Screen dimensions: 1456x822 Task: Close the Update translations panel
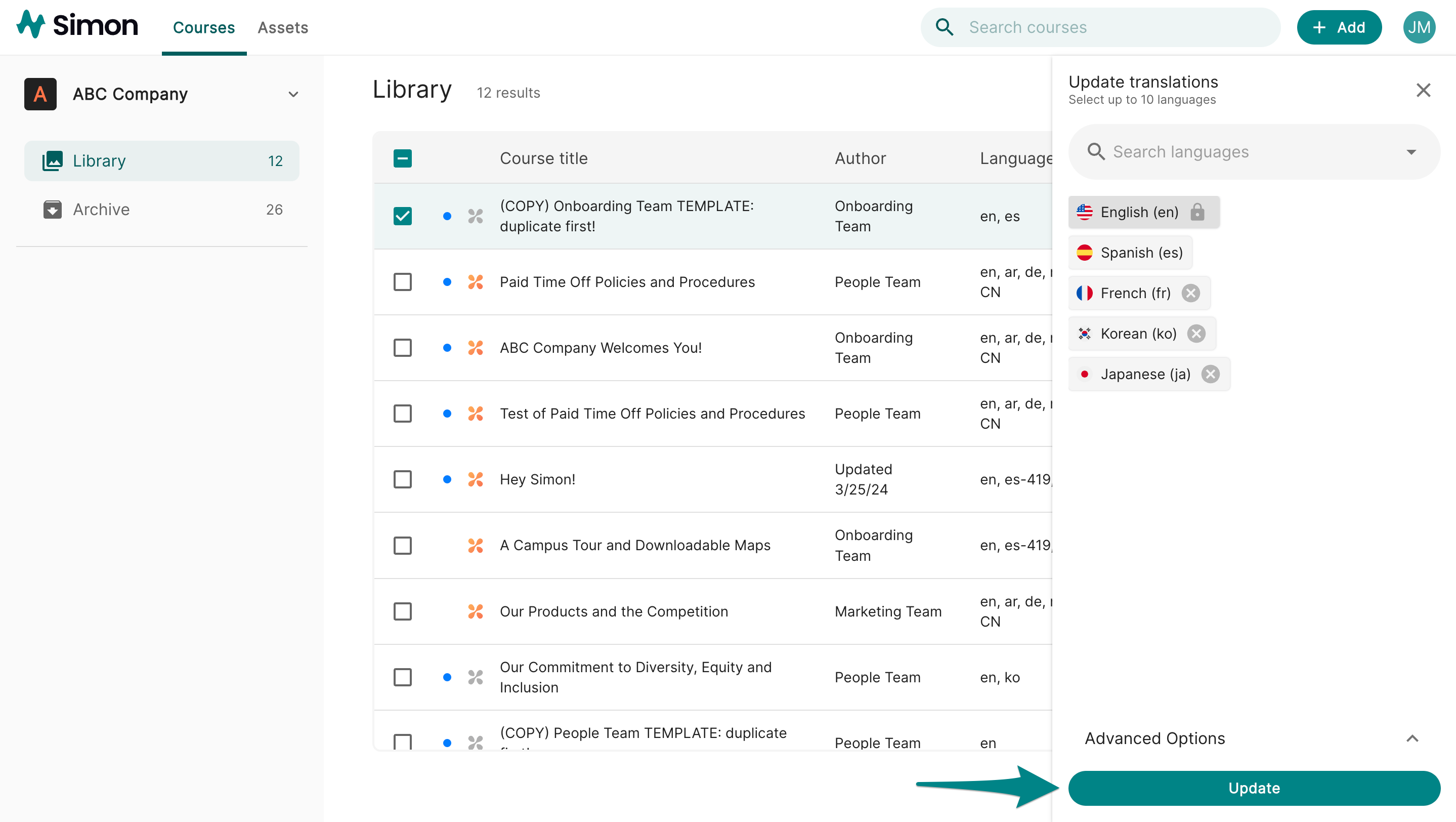tap(1423, 90)
